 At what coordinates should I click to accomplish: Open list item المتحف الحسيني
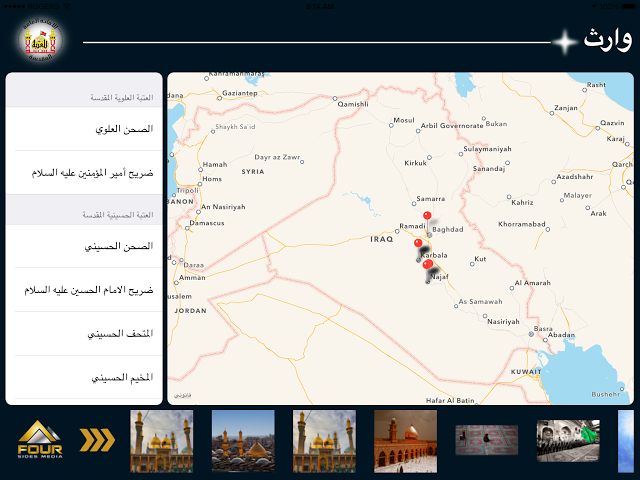pyautogui.click(x=84, y=333)
